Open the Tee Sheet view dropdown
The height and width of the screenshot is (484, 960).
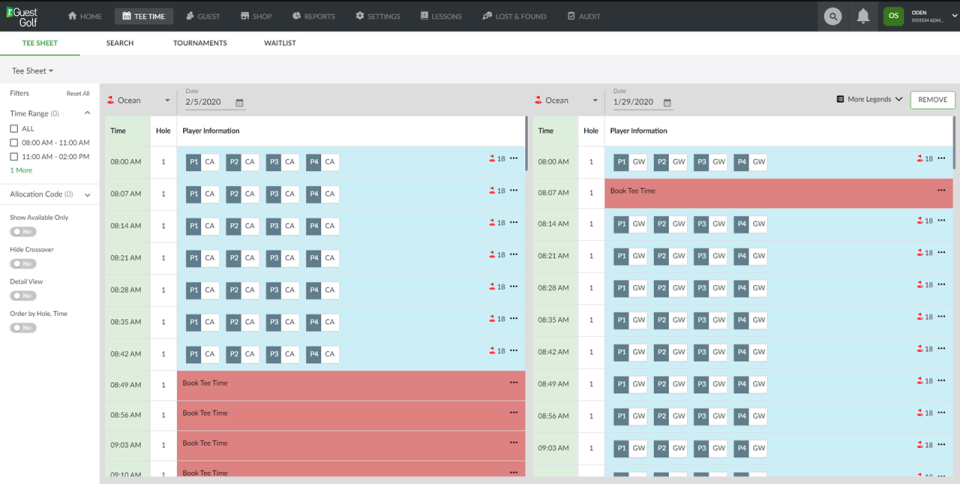32,71
